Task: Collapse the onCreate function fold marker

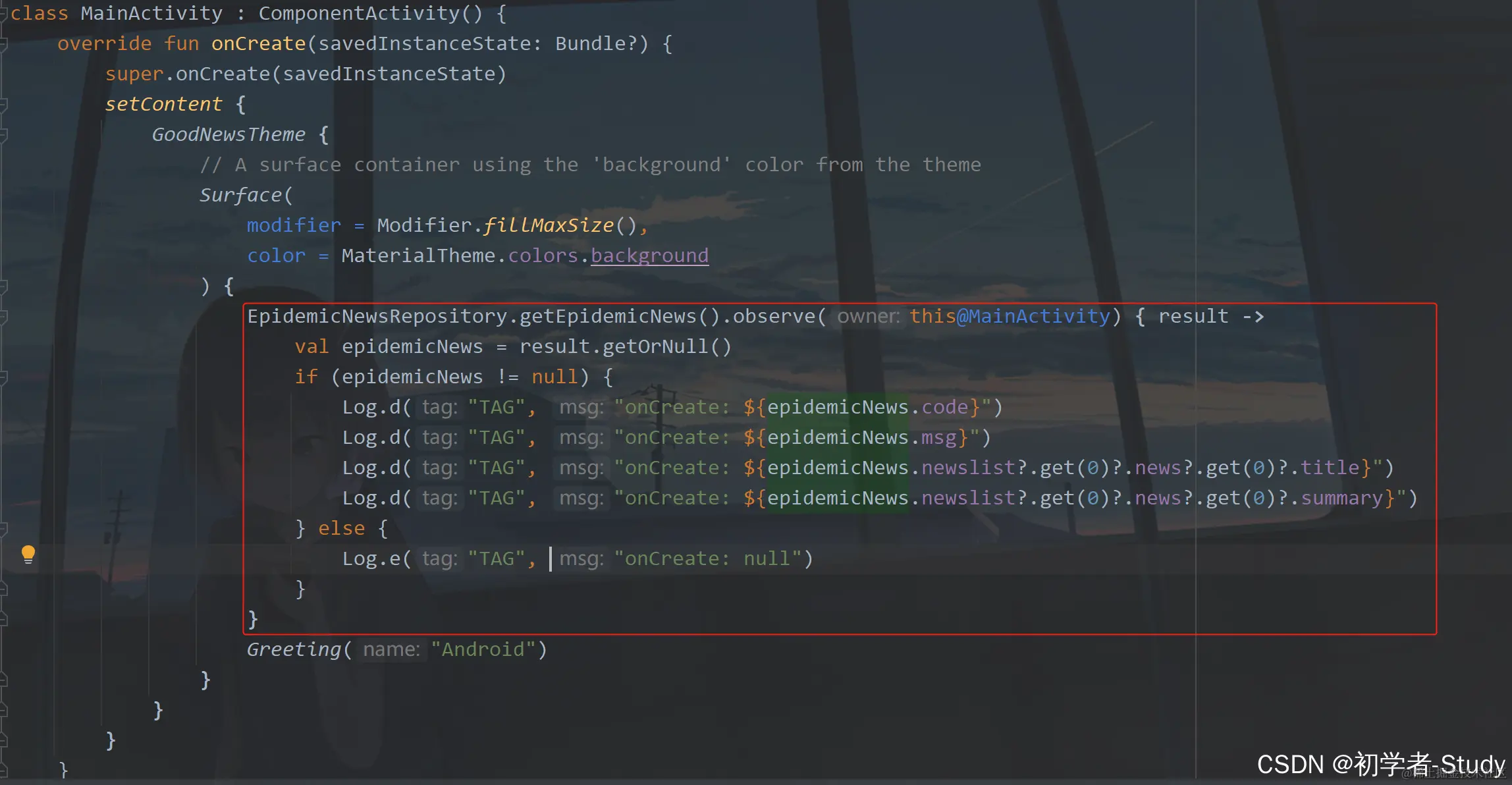Action: [3, 44]
